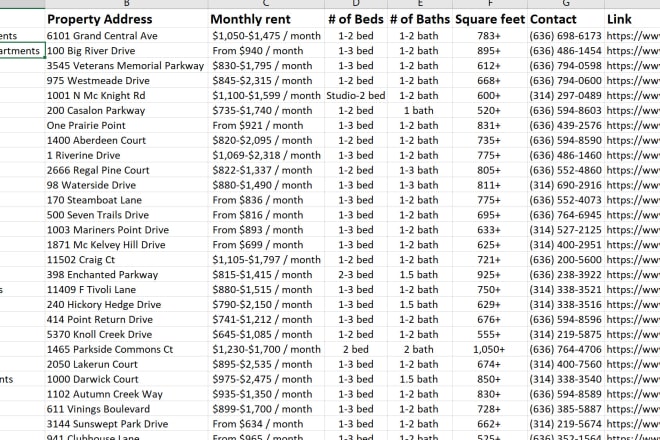Select the 2 bath cell
The width and height of the screenshot is (660, 440).
[420, 350]
